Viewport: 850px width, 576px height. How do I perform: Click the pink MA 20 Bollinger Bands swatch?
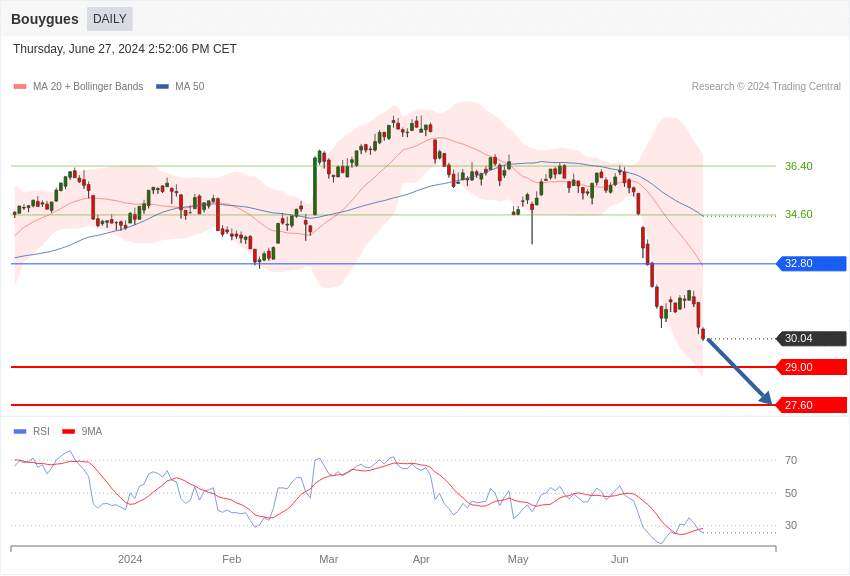click(20, 87)
